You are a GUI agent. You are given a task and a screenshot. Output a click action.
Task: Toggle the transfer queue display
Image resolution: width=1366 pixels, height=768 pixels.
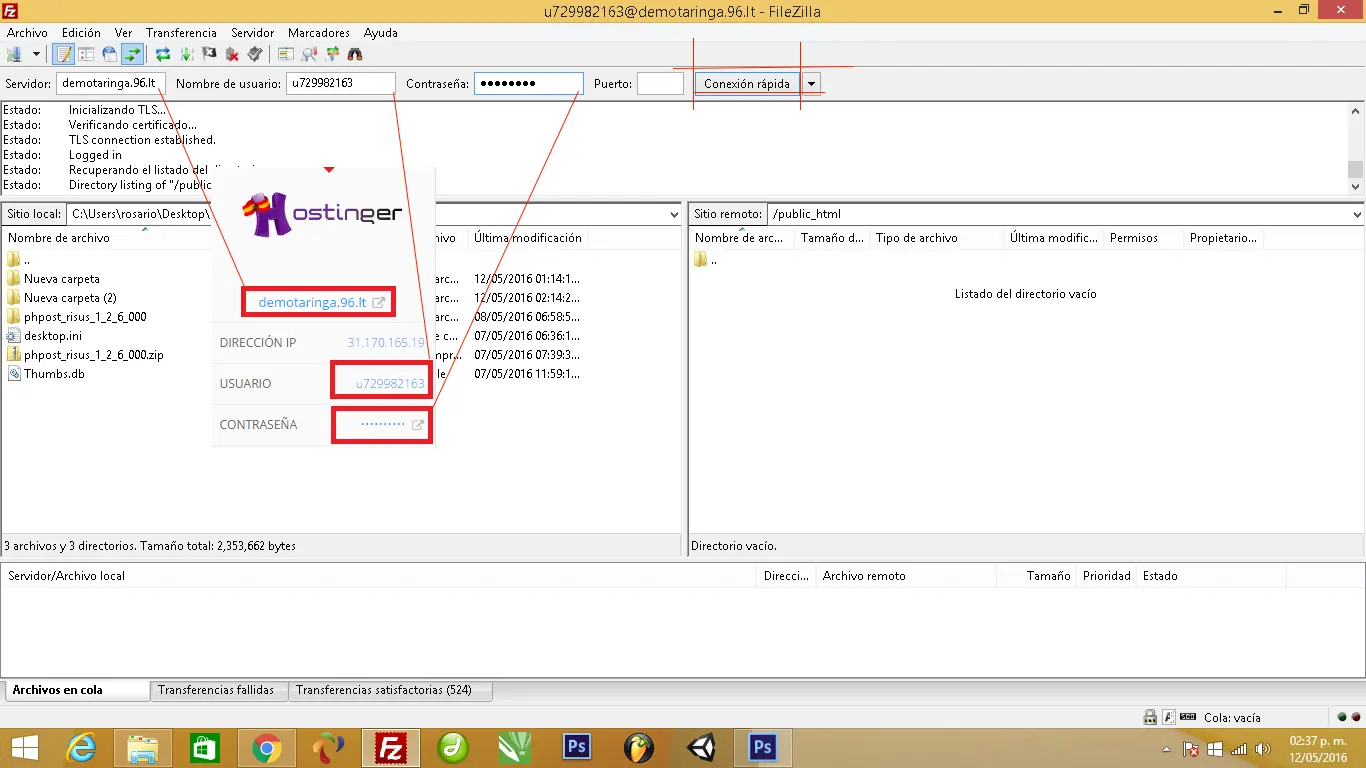132,54
